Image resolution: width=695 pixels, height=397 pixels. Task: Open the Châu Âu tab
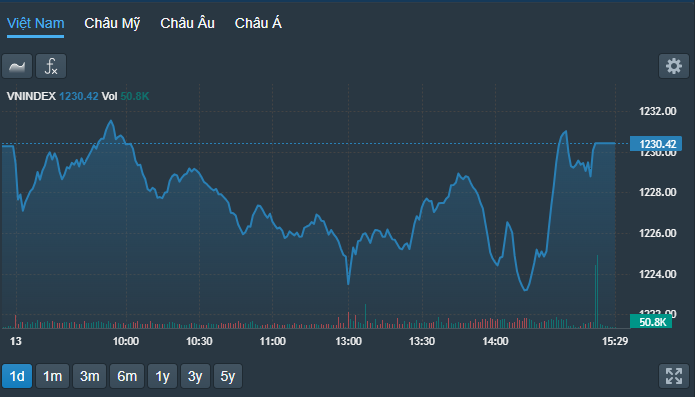click(187, 23)
